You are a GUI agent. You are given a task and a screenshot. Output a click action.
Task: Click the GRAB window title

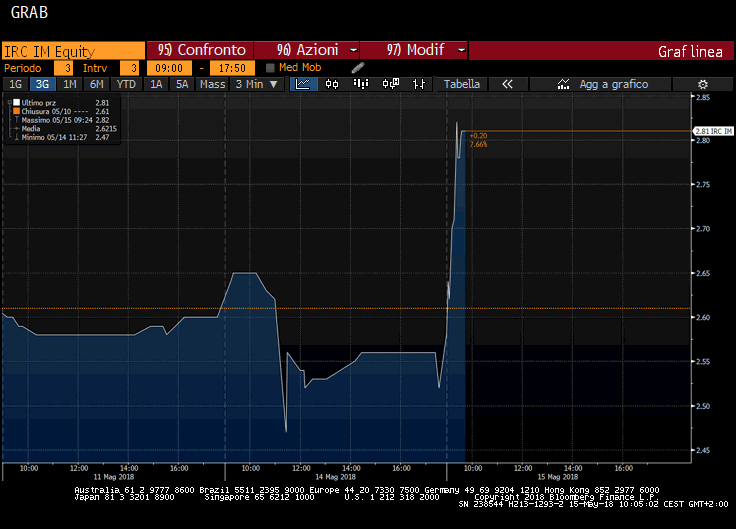point(29,12)
